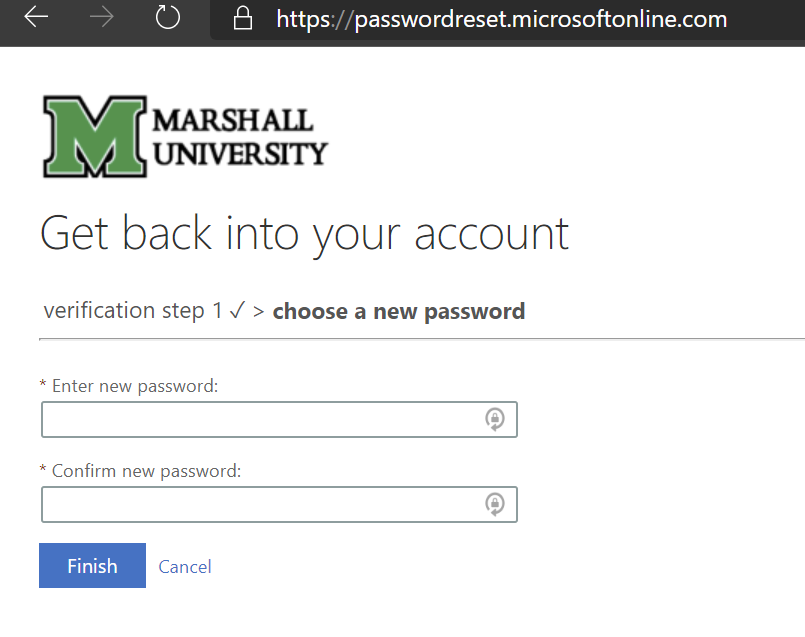Click the verification step checkmark
Image resolution: width=805 pixels, height=637 pixels.
pos(237,310)
